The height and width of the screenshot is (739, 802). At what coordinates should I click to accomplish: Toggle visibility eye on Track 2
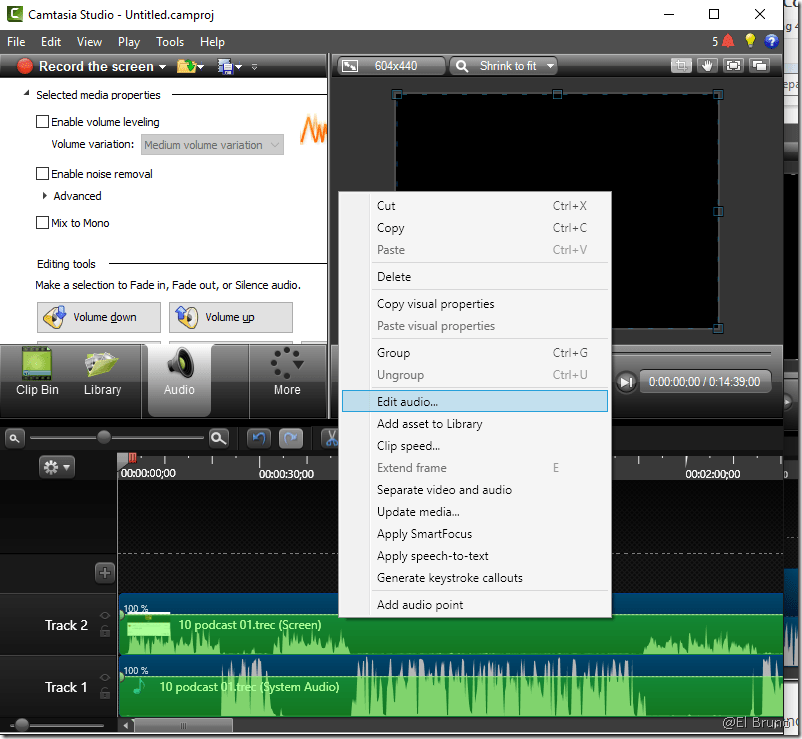pyautogui.click(x=105, y=616)
